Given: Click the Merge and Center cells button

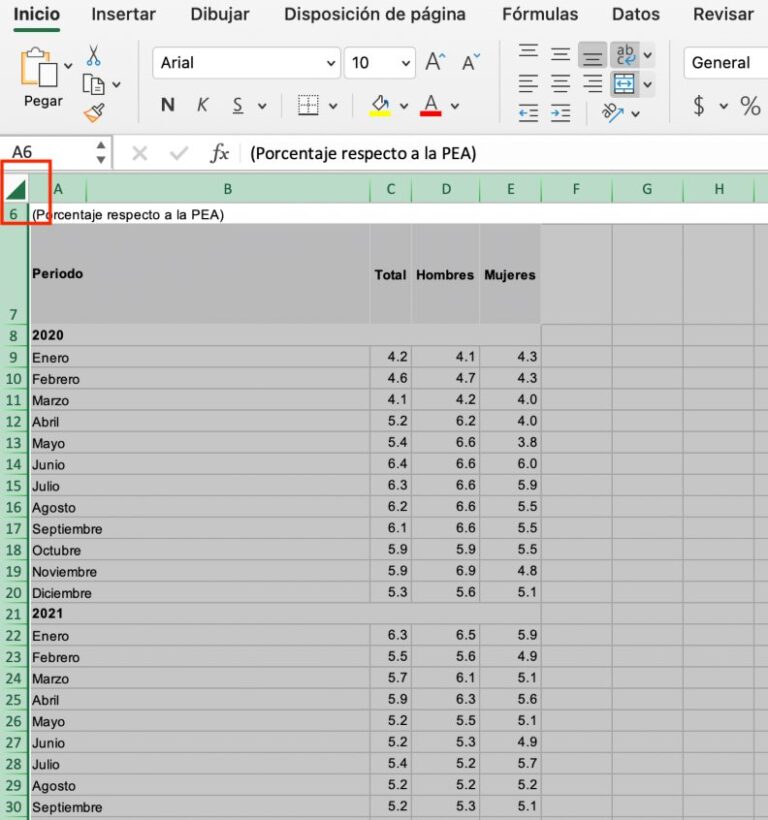Looking at the screenshot, I should (624, 84).
